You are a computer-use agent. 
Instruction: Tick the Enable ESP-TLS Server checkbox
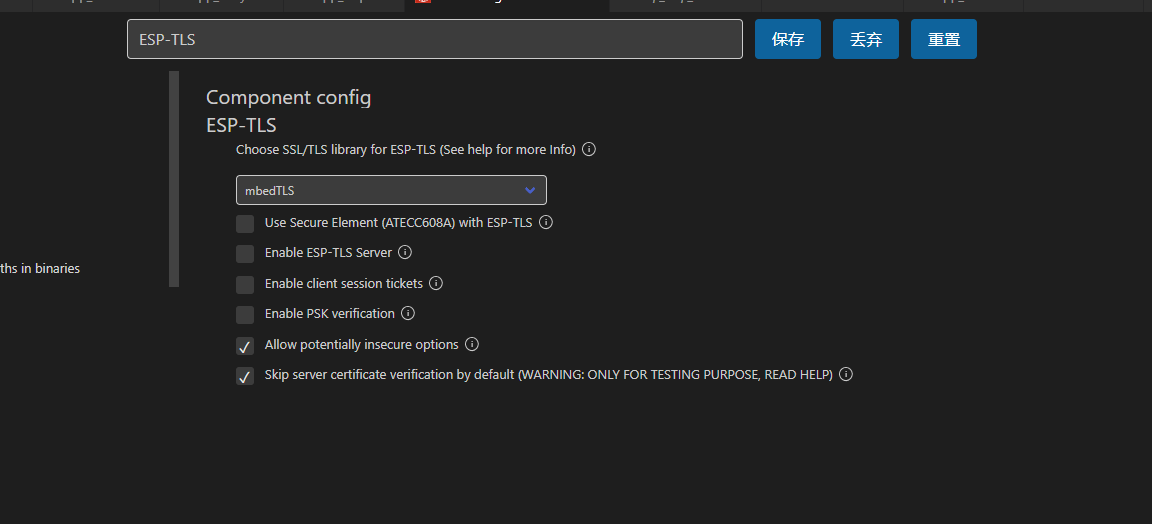[245, 254]
